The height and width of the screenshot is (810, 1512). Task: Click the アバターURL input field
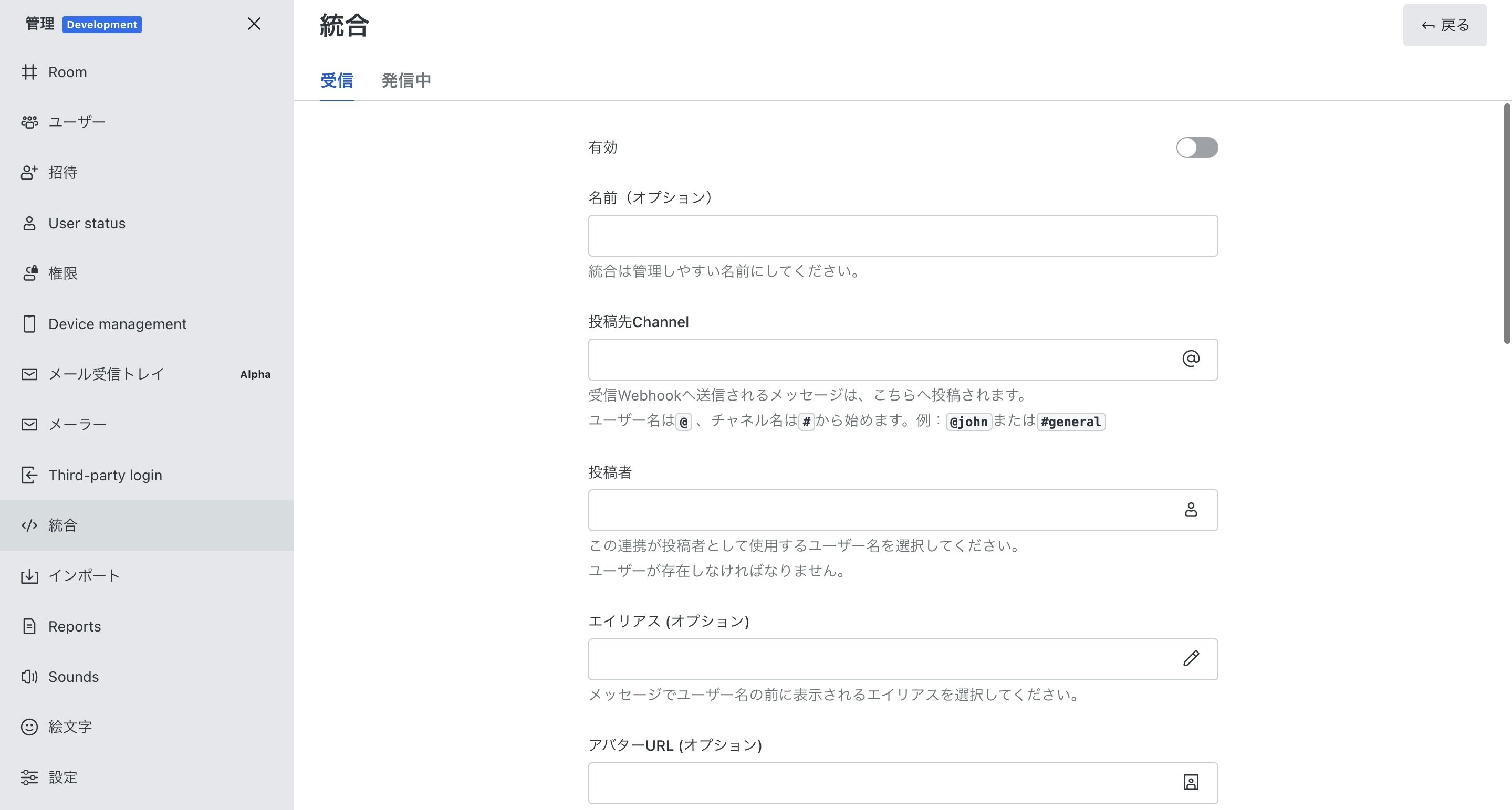(x=880, y=783)
